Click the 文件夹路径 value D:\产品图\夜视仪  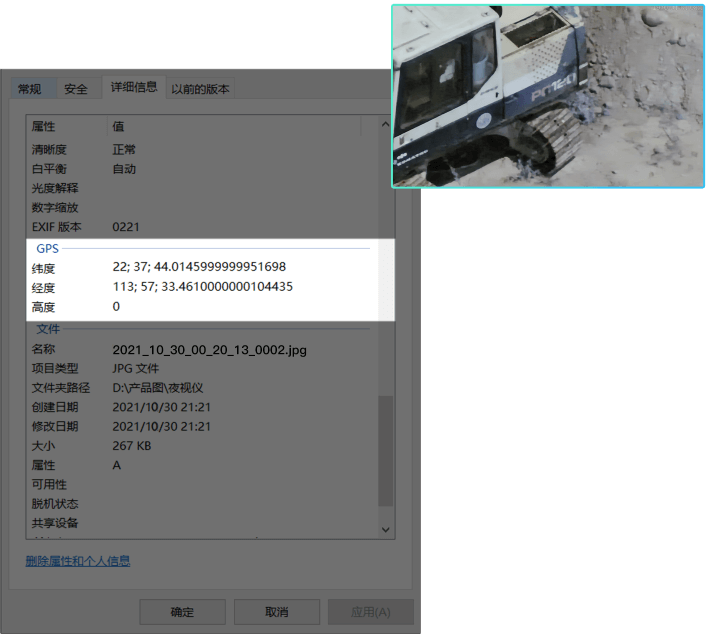tap(158, 388)
